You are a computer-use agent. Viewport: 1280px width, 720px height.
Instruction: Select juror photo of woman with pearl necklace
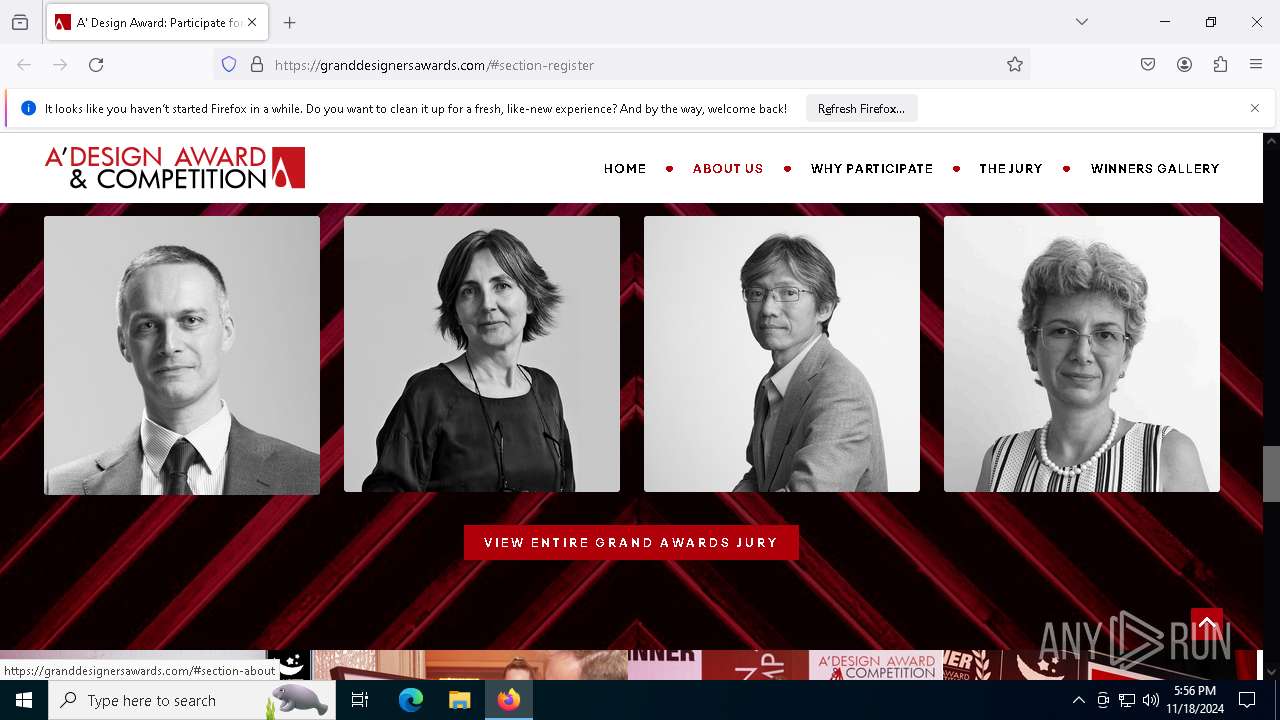[1082, 354]
